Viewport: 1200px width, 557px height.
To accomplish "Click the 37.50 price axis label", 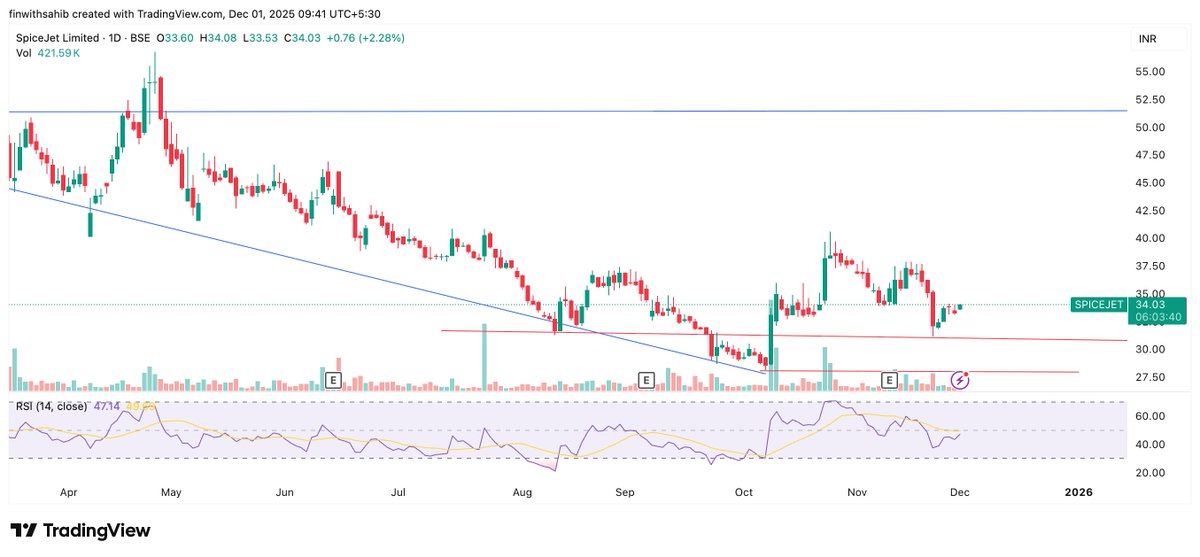I will click(x=1150, y=266).
